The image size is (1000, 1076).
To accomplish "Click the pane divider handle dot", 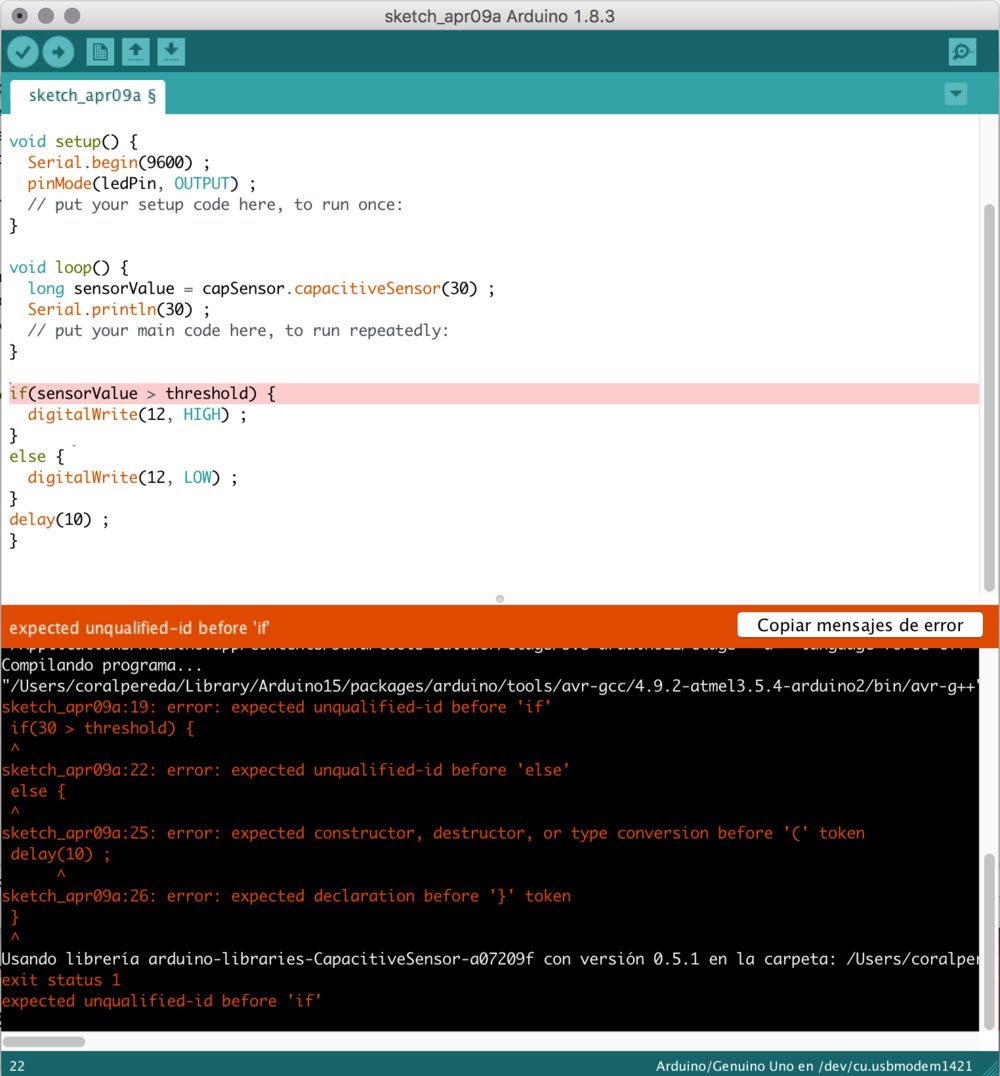I will click(x=500, y=599).
